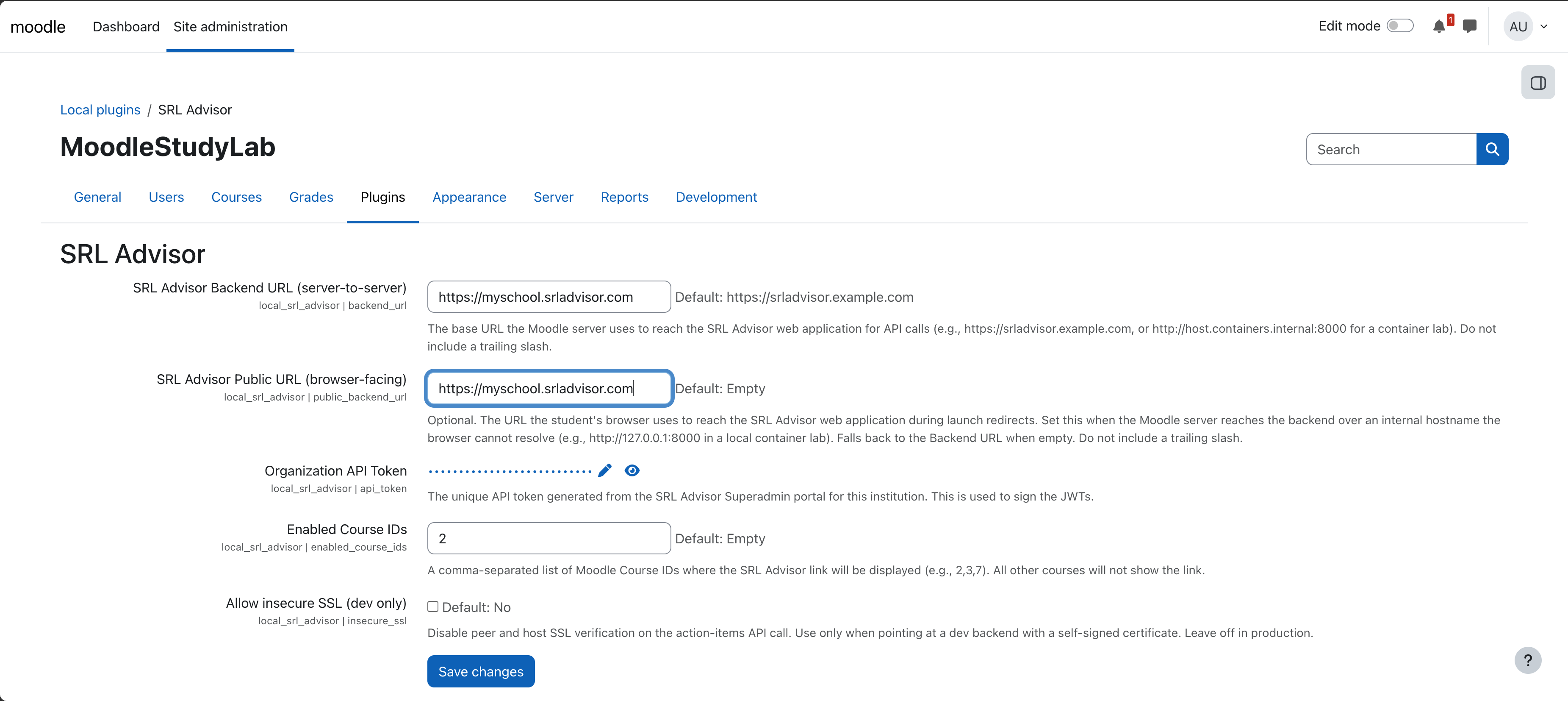Click the 'MoodleStudyLab' page heading

(167, 147)
